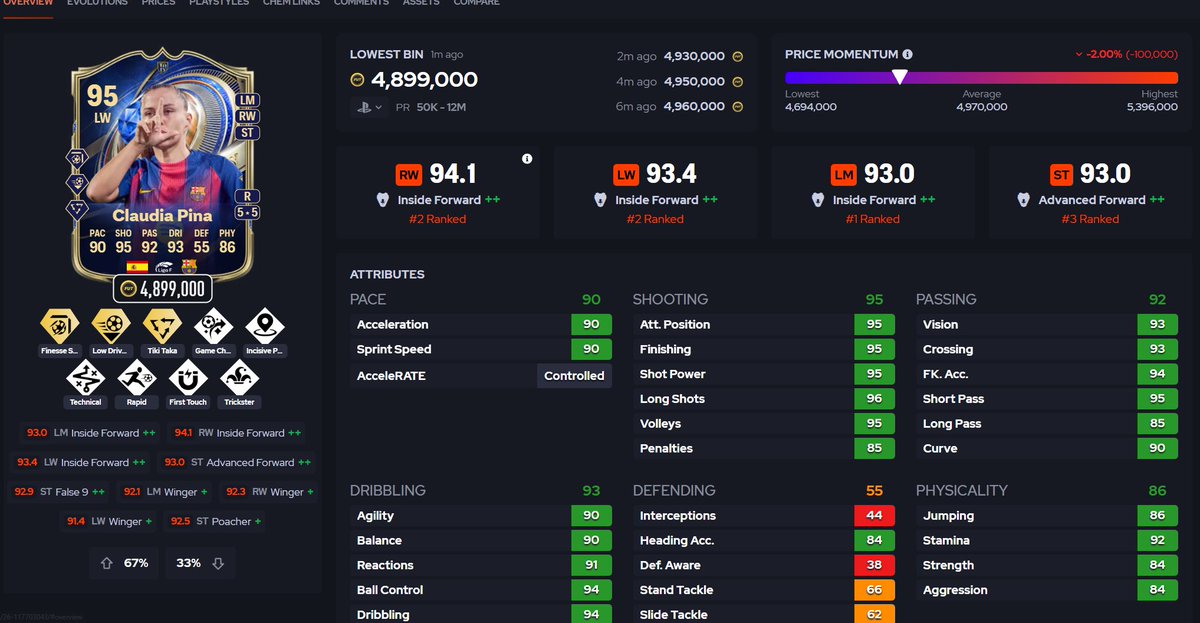Click the Stand Tackle 66 attribute row
This screenshot has width=1200, height=623.
[764, 590]
